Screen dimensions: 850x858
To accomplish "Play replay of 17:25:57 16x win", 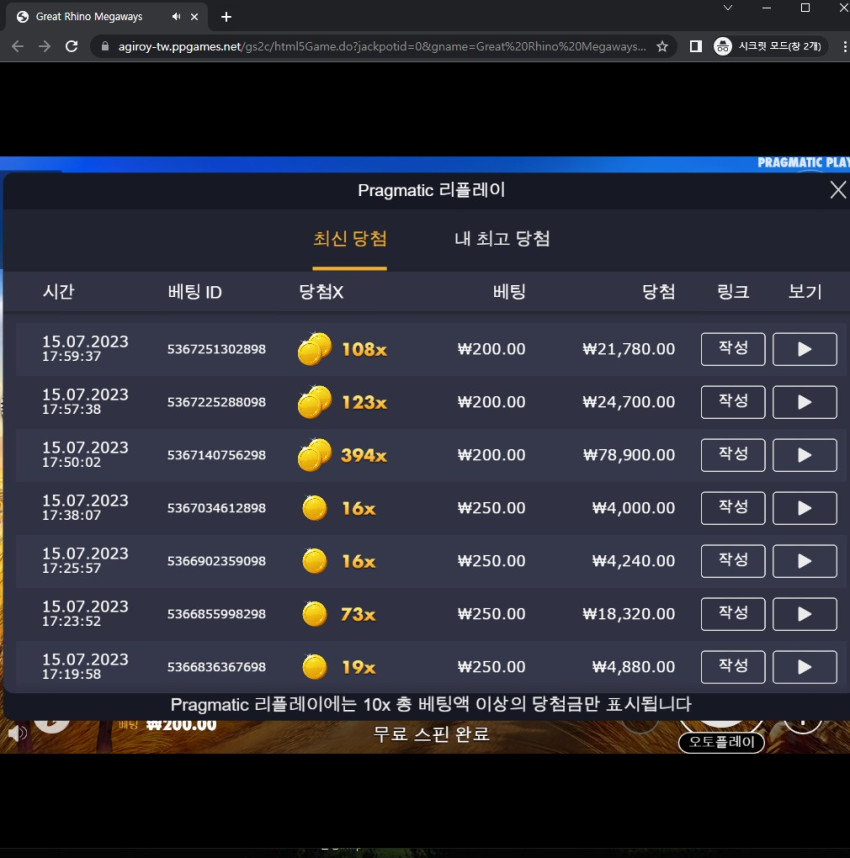I will 804,561.
